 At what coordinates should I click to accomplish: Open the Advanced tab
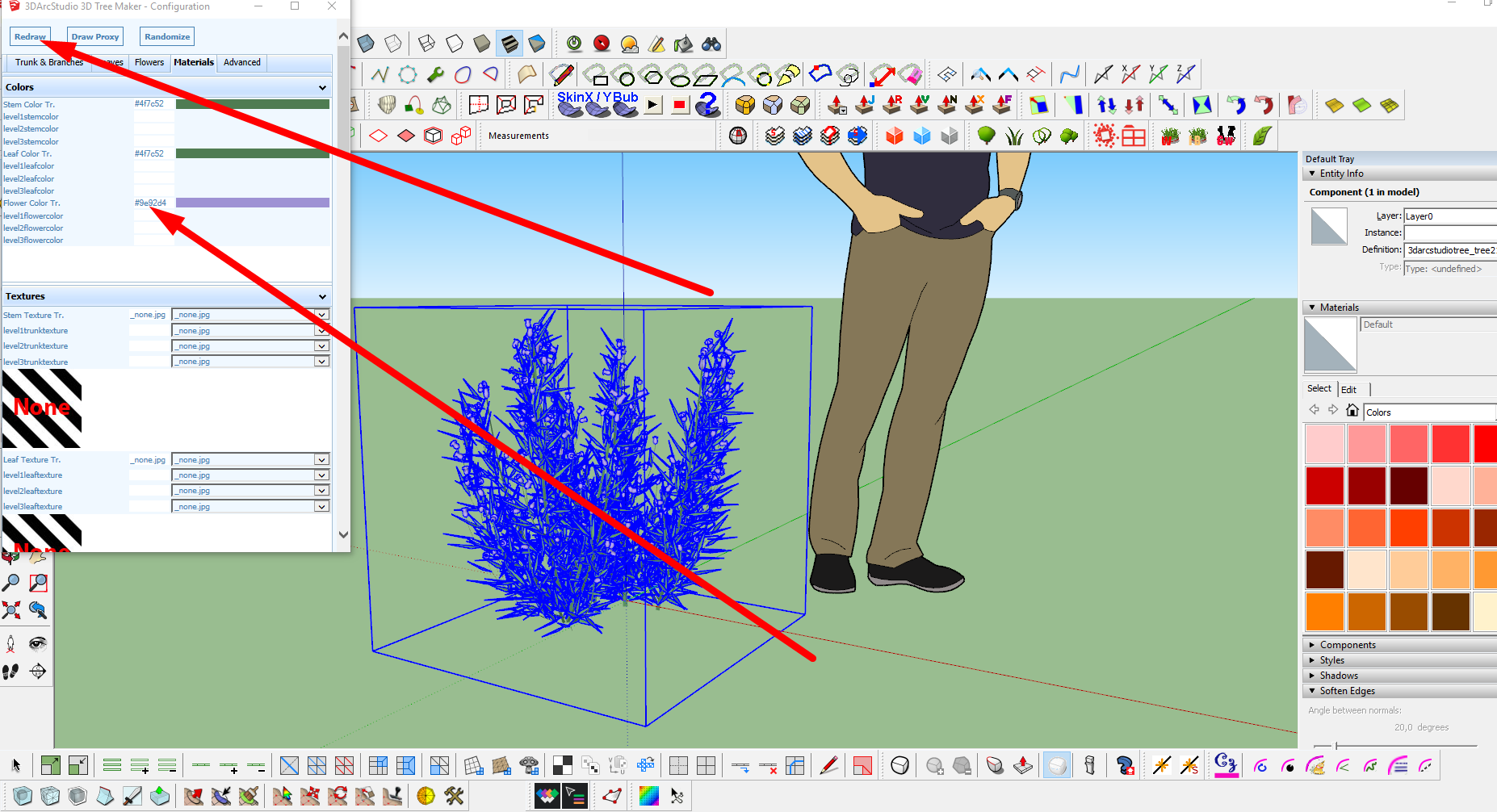[242, 62]
